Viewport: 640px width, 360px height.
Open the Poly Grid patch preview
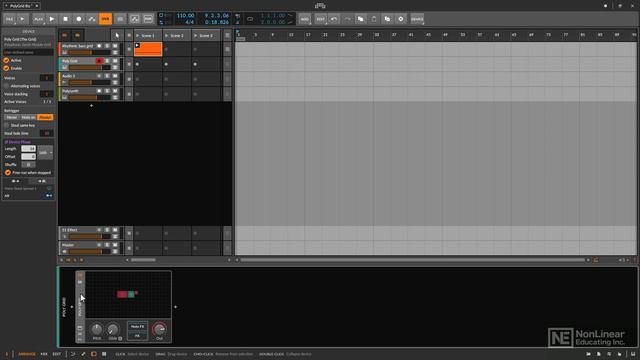click(x=128, y=295)
